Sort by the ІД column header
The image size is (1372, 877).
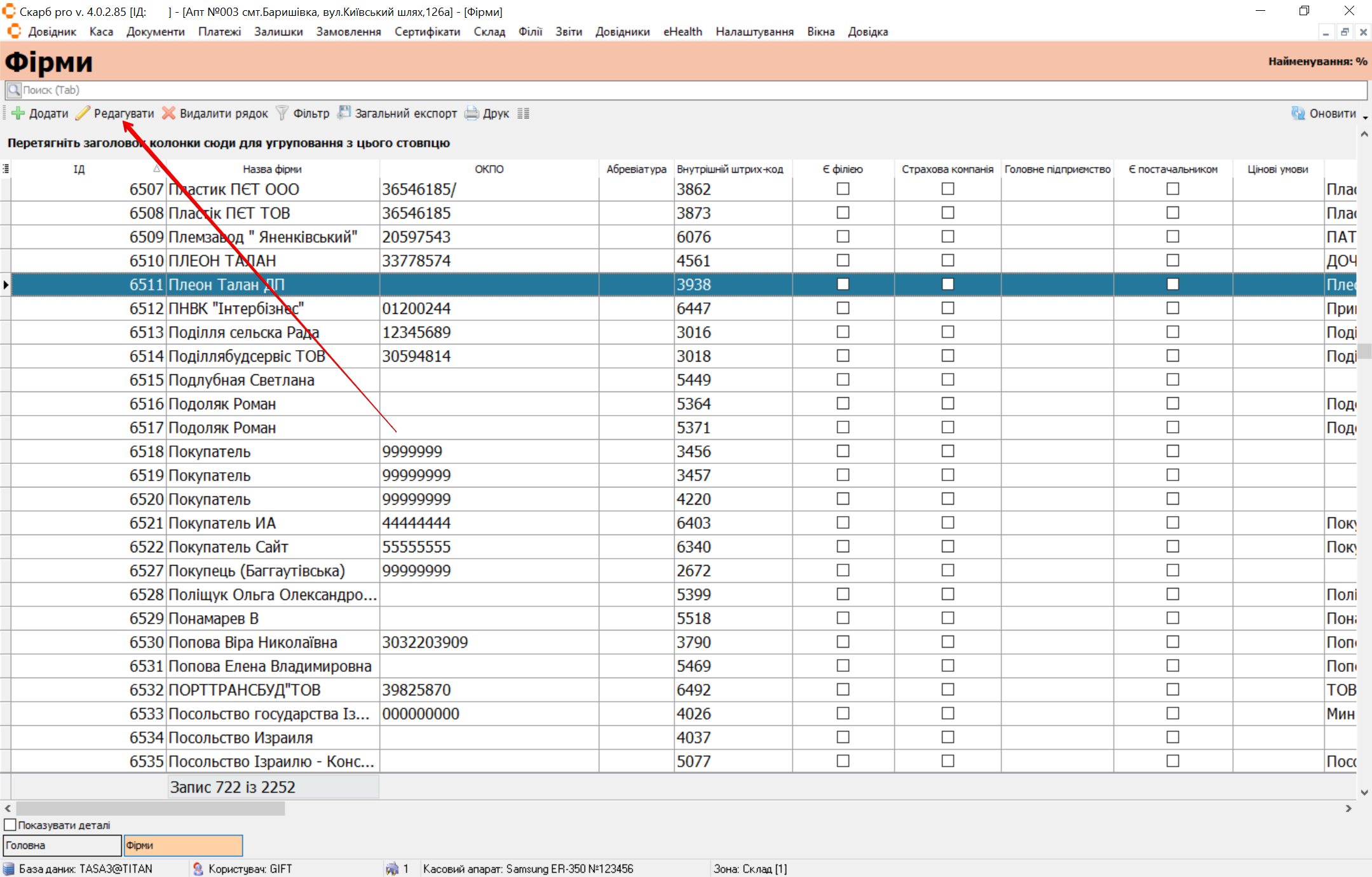click(x=79, y=169)
